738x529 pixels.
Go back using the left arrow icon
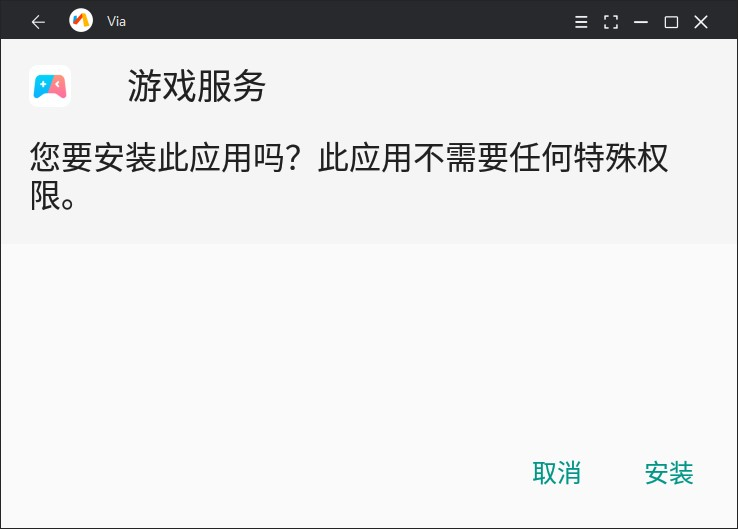tap(38, 22)
